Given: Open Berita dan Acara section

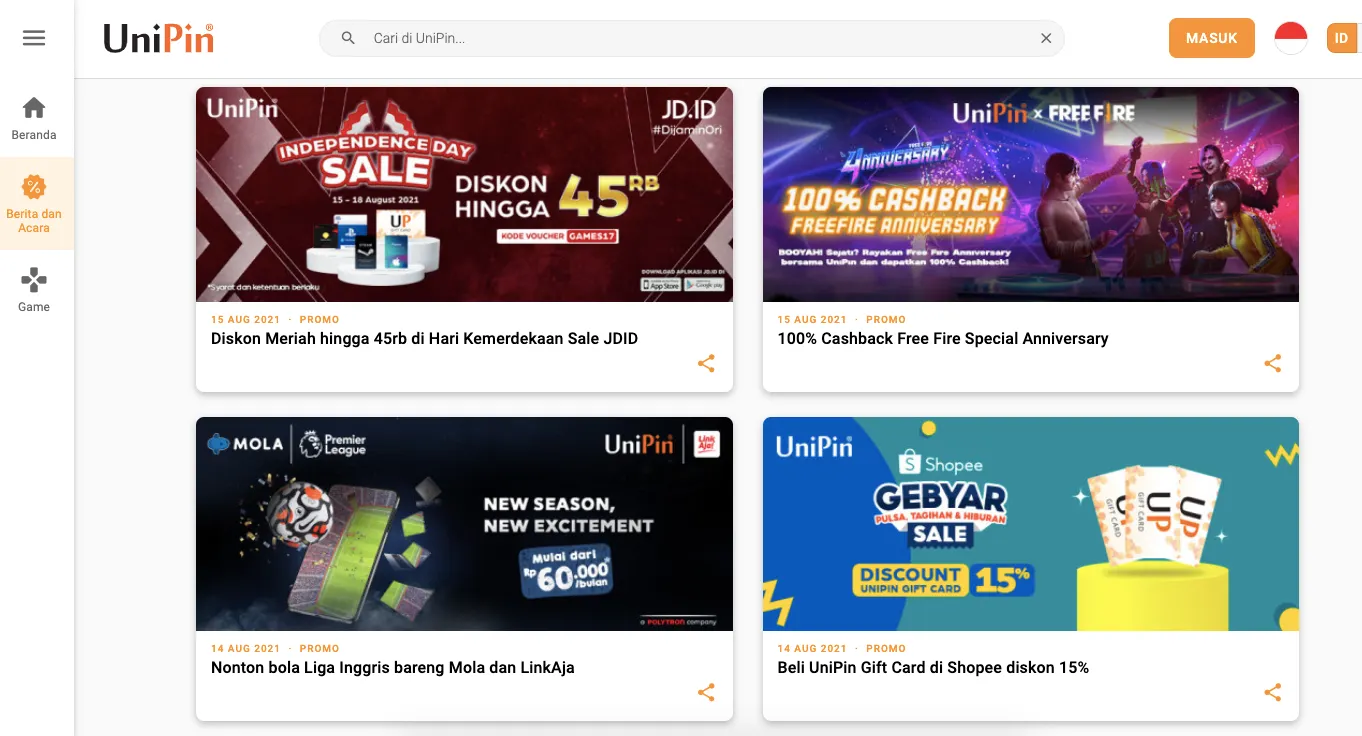Looking at the screenshot, I should point(34,204).
